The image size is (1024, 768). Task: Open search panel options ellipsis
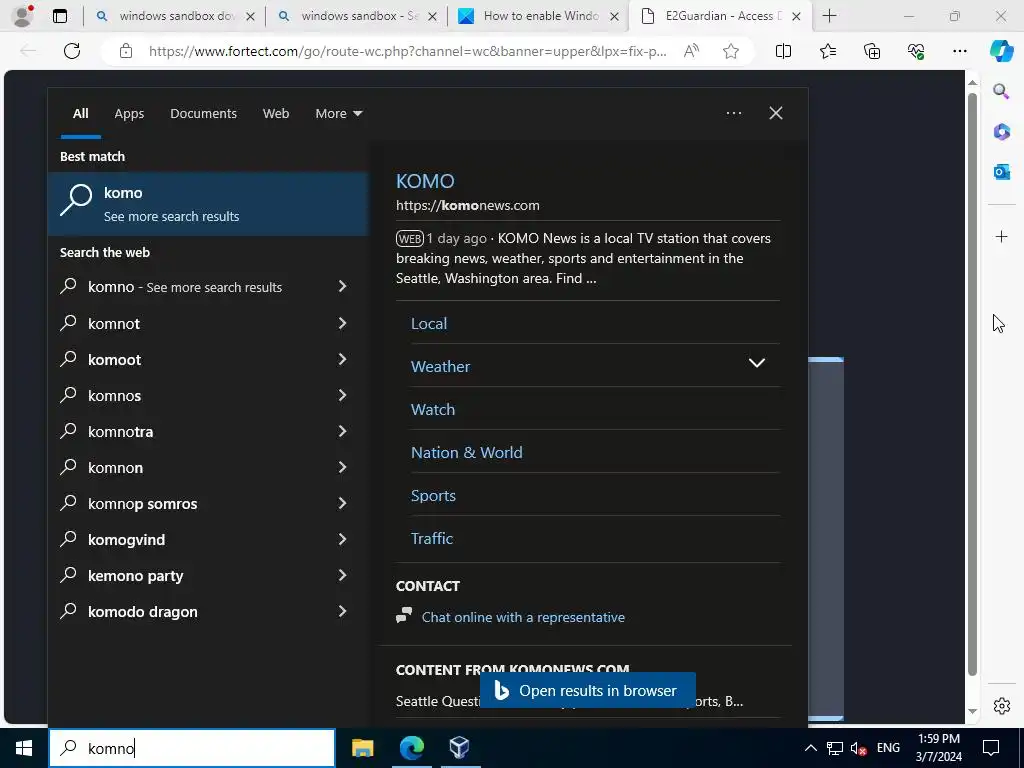[x=733, y=113]
